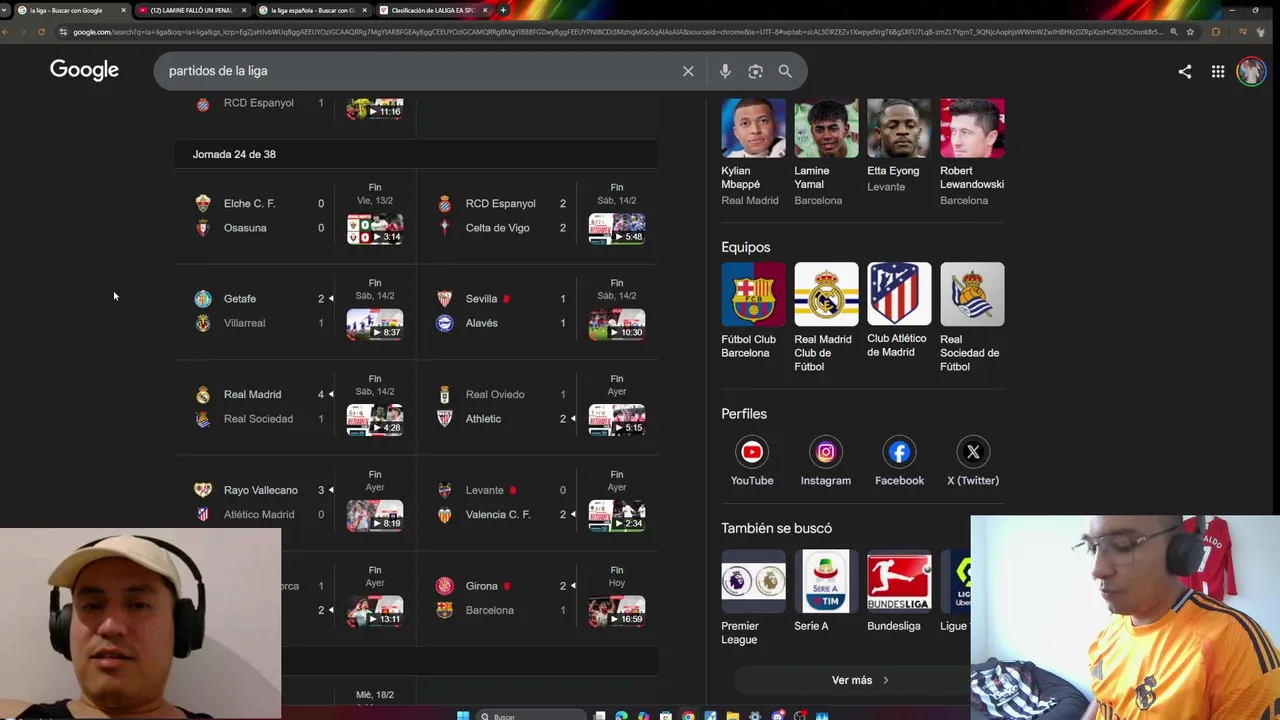Viewport: 1280px width, 720px height.
Task: Select Rayo Vallecano team name
Action: coord(261,490)
